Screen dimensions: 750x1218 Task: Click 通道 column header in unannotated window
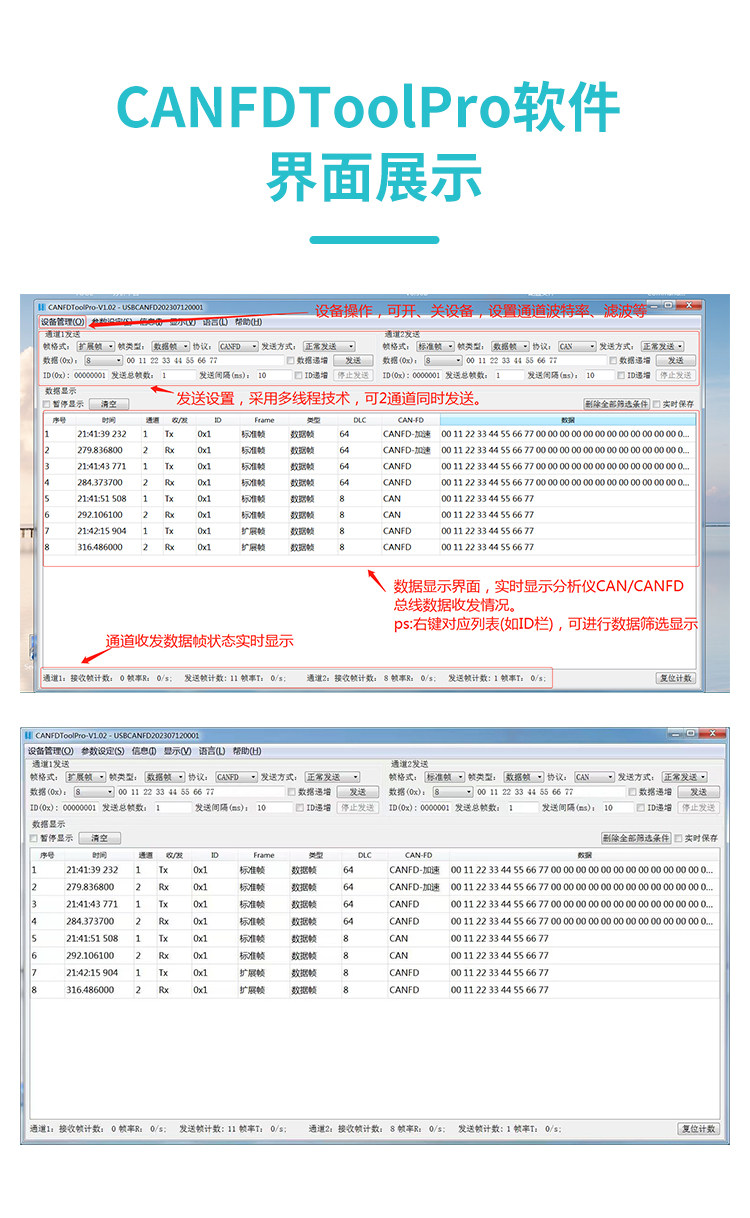click(145, 855)
